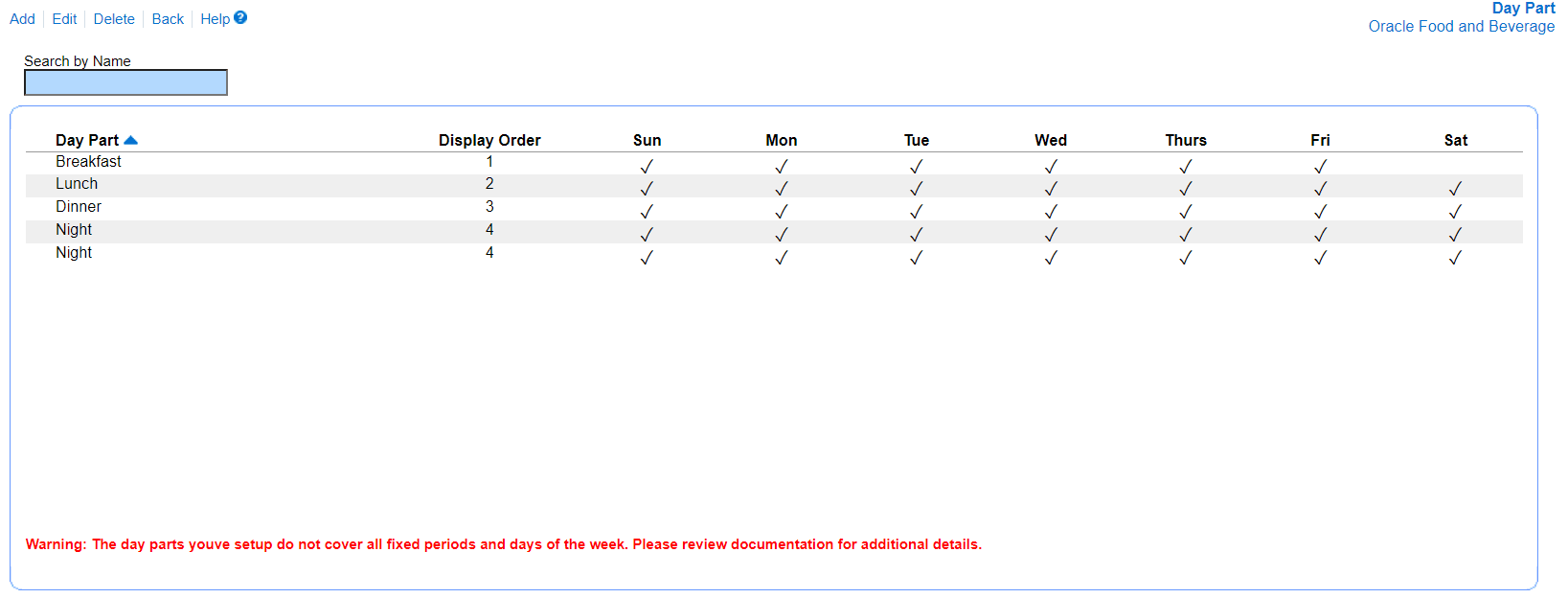Image resolution: width=1568 pixels, height=598 pixels.
Task: Click Dinner's Wednesday checkmark
Action: point(1051,211)
